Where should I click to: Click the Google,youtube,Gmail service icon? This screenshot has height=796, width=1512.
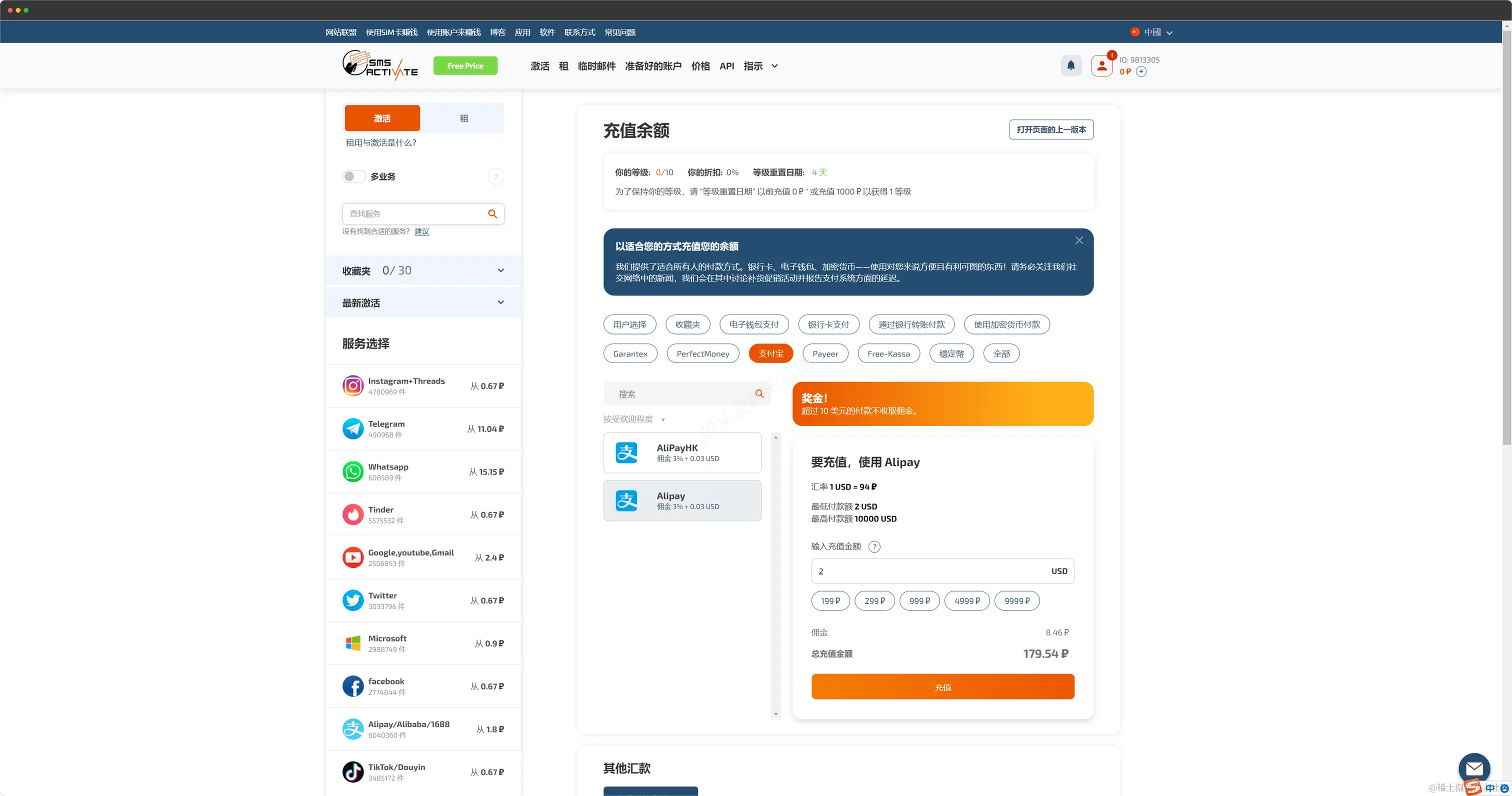click(353, 557)
